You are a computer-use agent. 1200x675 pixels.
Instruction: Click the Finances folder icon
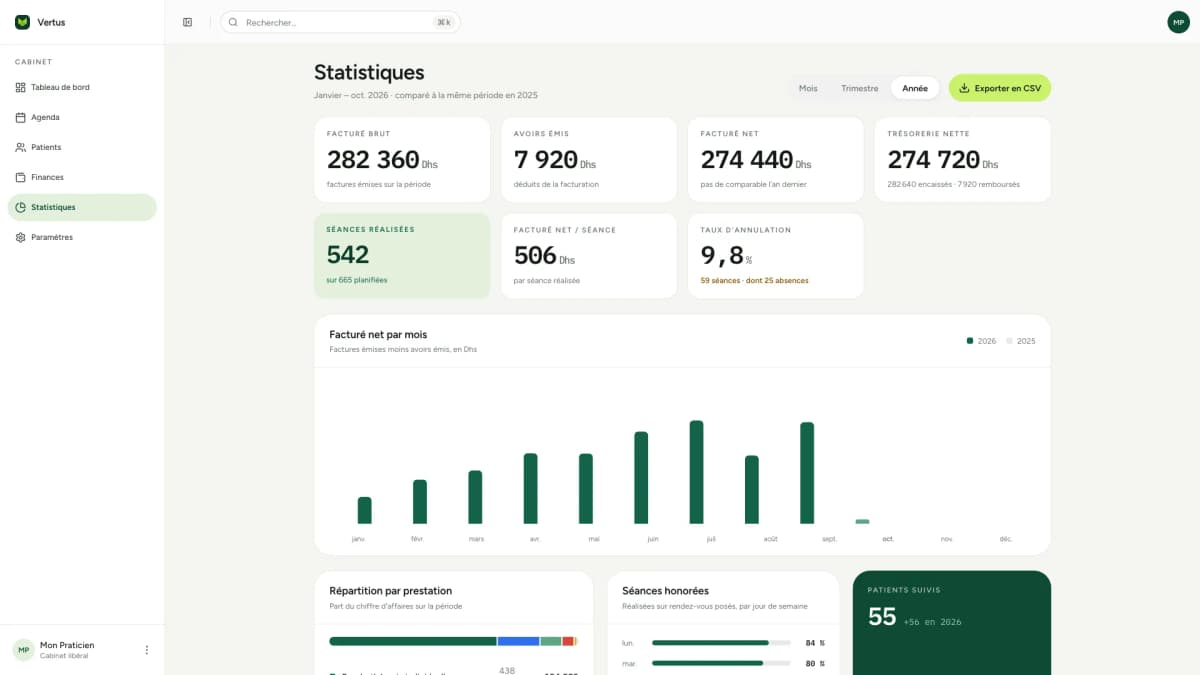pyautogui.click(x=21, y=177)
